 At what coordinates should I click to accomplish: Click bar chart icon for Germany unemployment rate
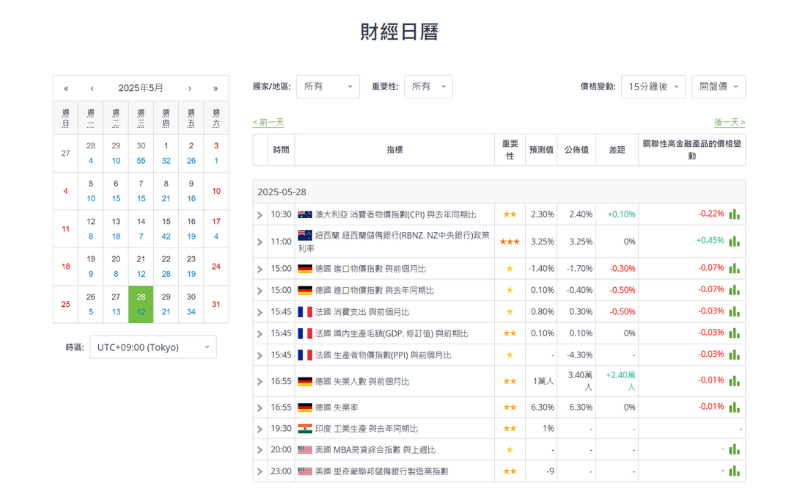click(x=735, y=408)
